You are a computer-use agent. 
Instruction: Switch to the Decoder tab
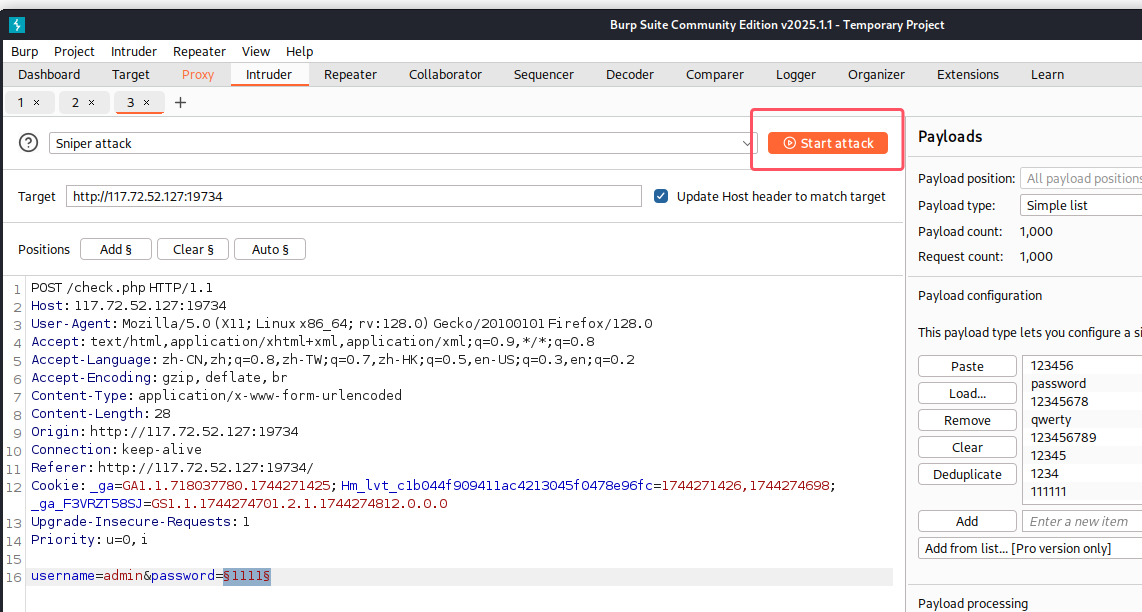click(630, 74)
